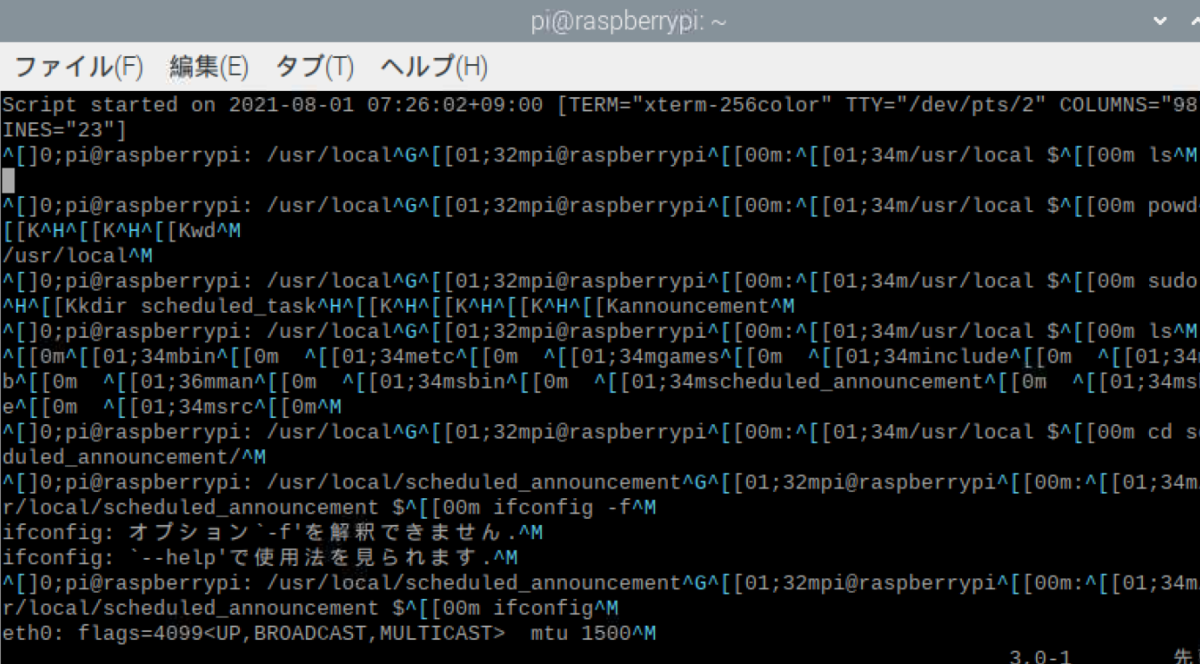Click the 'duled_announcement/^M' line
Viewport: 1200px width, 664px height.
[x=134, y=457]
